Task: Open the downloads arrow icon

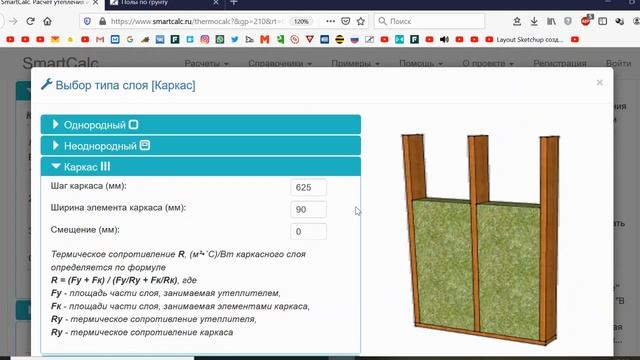Action: [534, 21]
